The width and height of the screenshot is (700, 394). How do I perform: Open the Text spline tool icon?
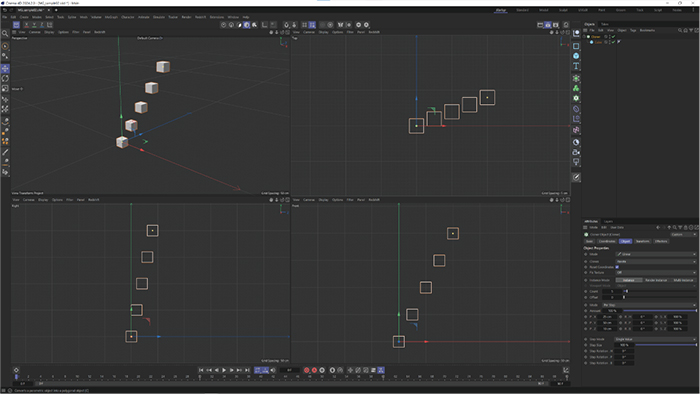tap(576, 66)
